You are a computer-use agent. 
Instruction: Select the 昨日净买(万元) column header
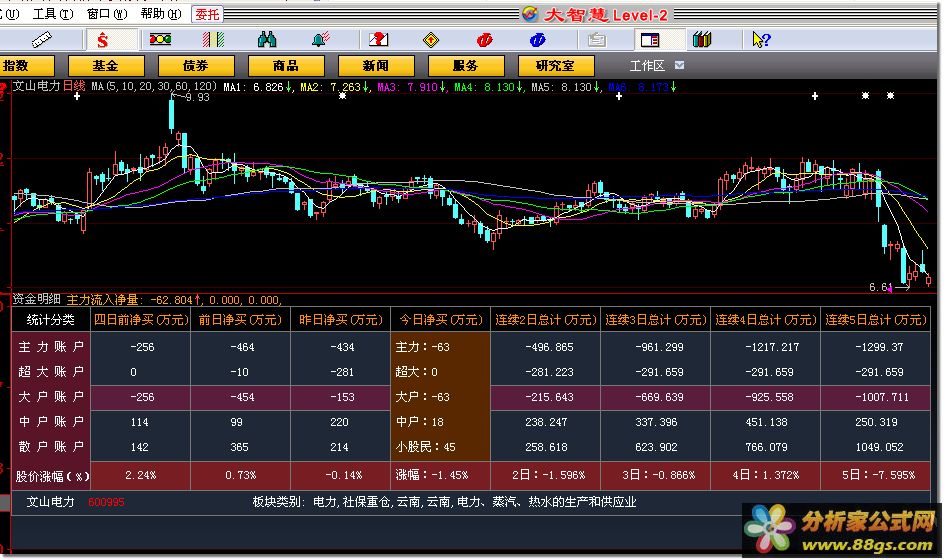pos(340,320)
